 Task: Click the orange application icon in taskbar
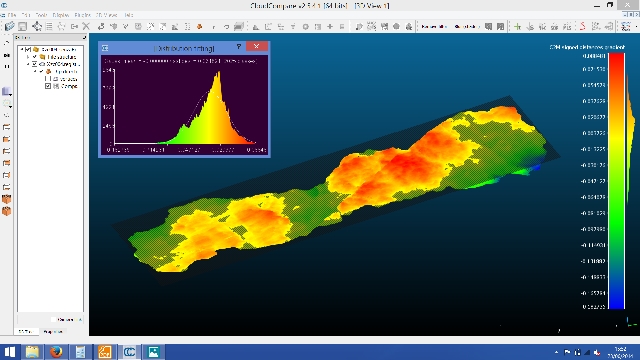click(104, 352)
